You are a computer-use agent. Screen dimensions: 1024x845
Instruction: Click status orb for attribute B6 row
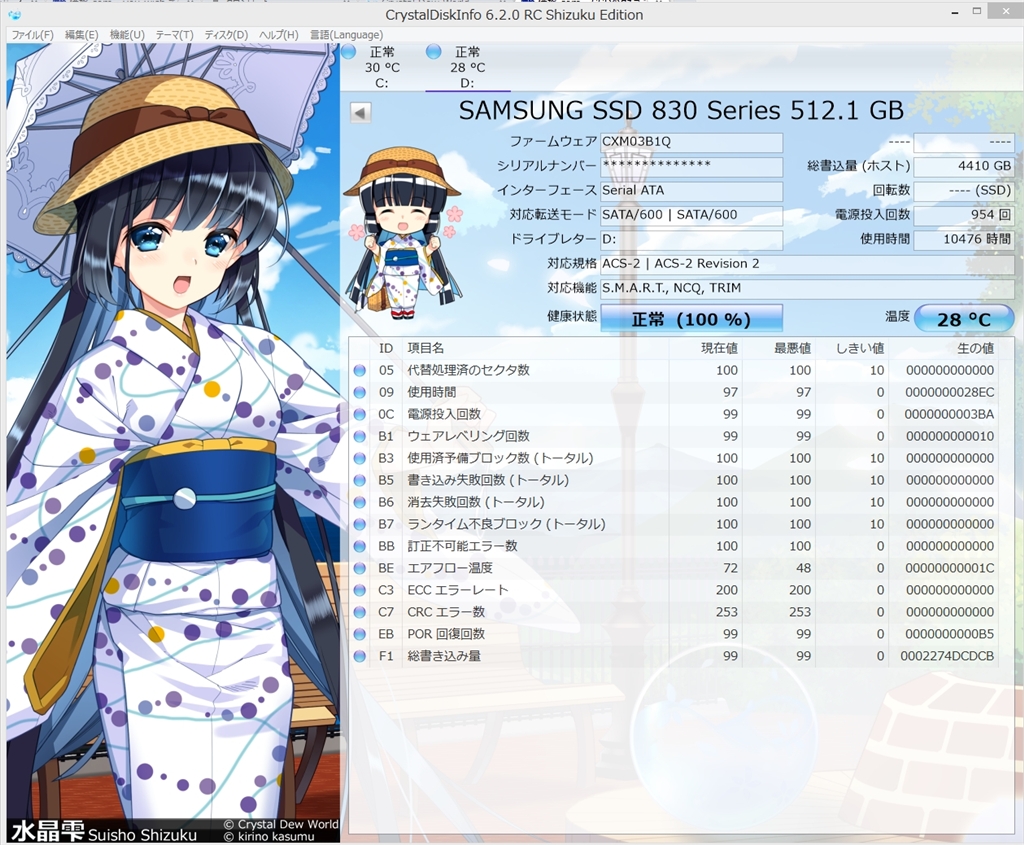[x=359, y=502]
